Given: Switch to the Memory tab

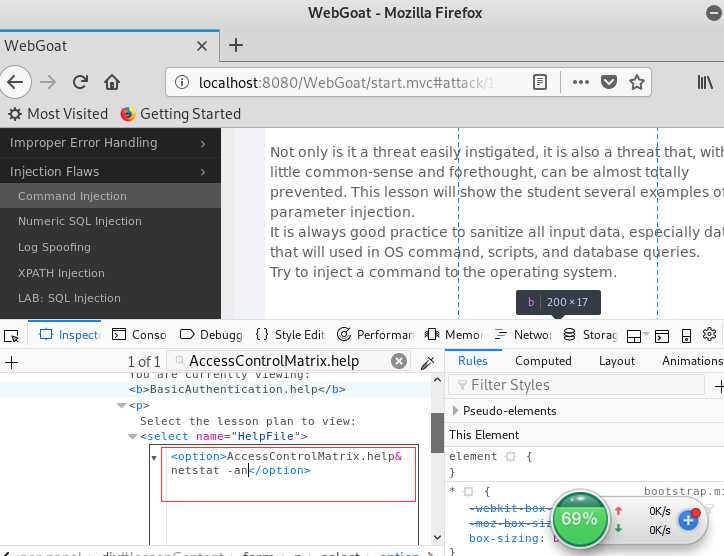Looking at the screenshot, I should [x=453, y=335].
